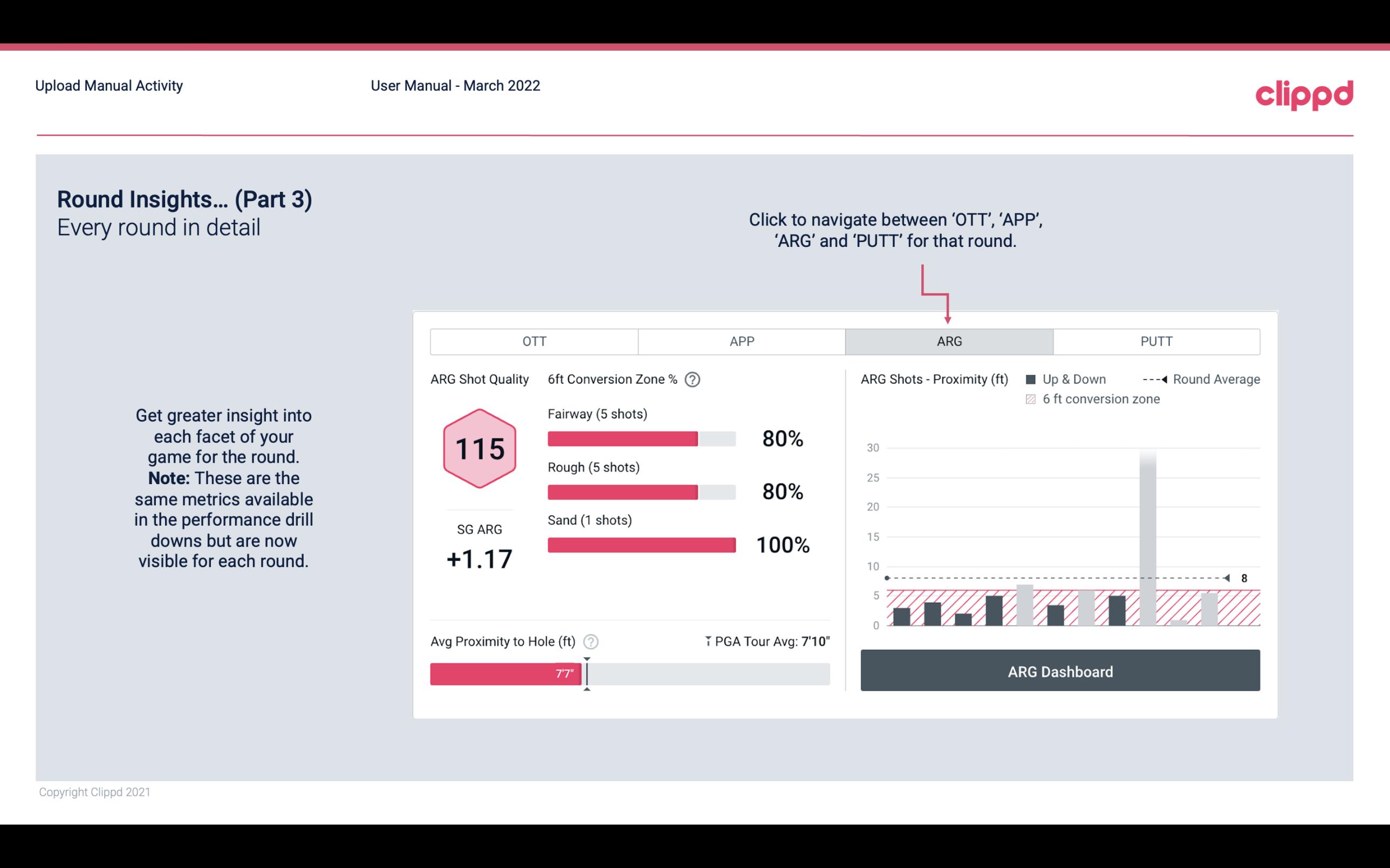Click the SG ARG score value
Viewport: 1390px width, 868px height.
click(478, 558)
